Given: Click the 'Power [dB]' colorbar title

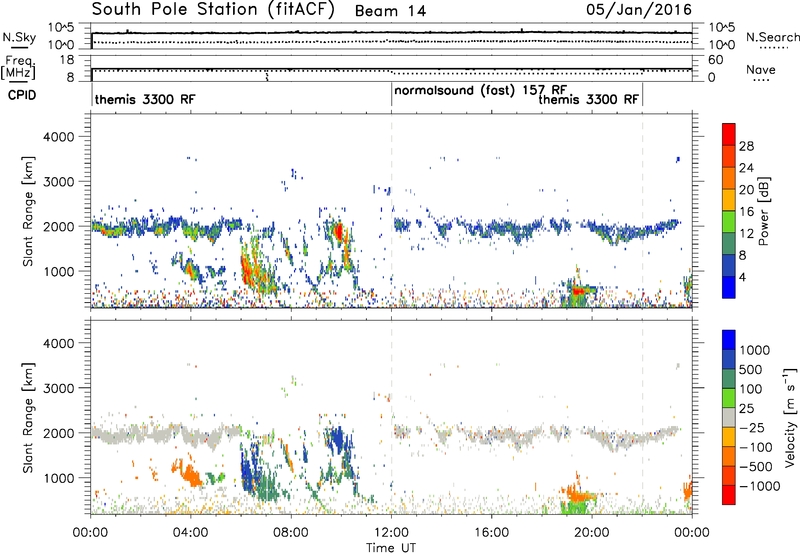Looking at the screenshot, I should (x=764, y=211).
